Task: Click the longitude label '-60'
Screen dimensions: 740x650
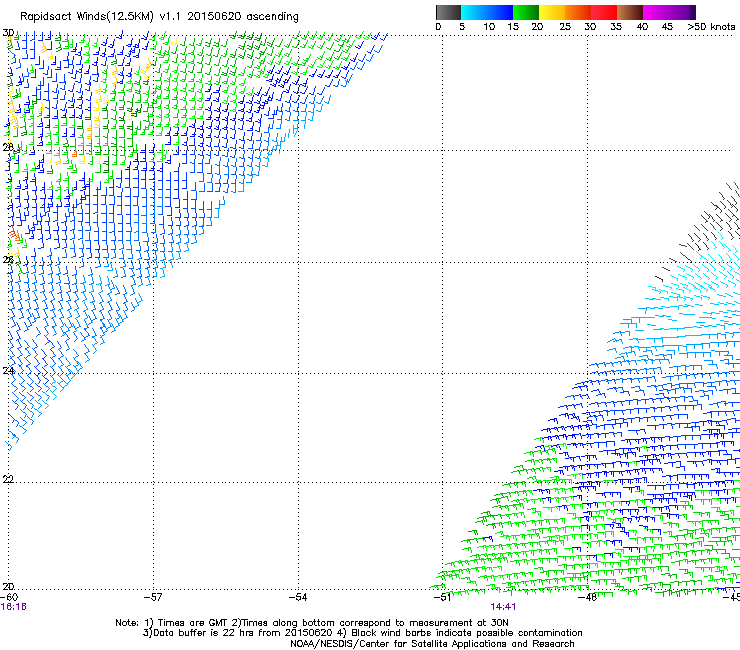Action: click(9, 597)
